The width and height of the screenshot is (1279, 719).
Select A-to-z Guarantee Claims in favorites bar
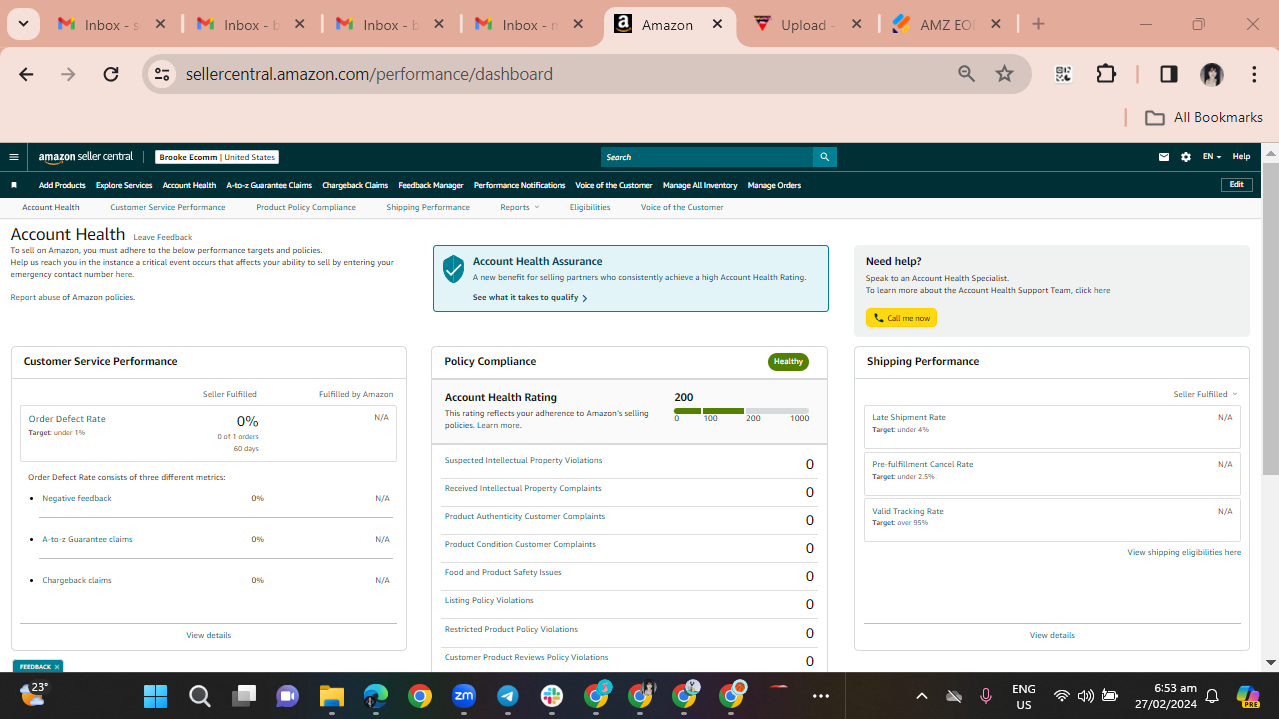pos(269,185)
